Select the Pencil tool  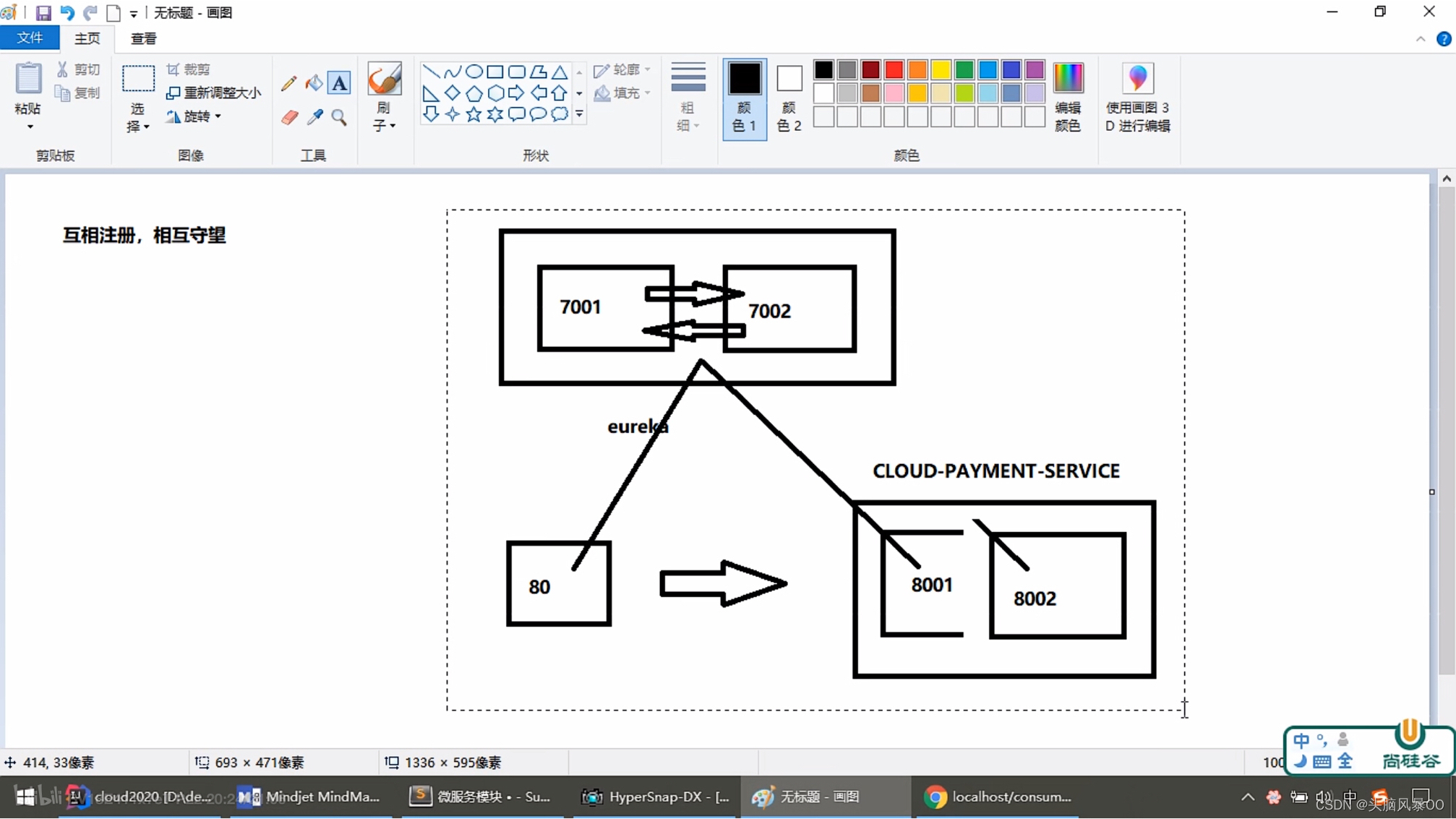(x=288, y=83)
